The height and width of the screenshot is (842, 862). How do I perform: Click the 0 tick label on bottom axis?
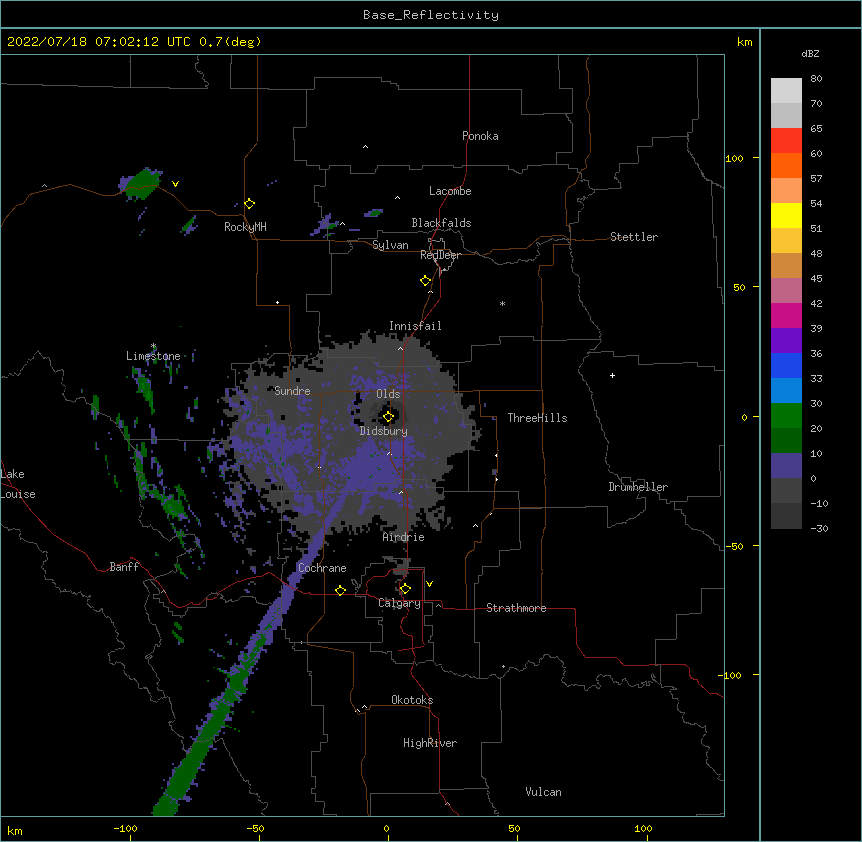[x=386, y=829]
